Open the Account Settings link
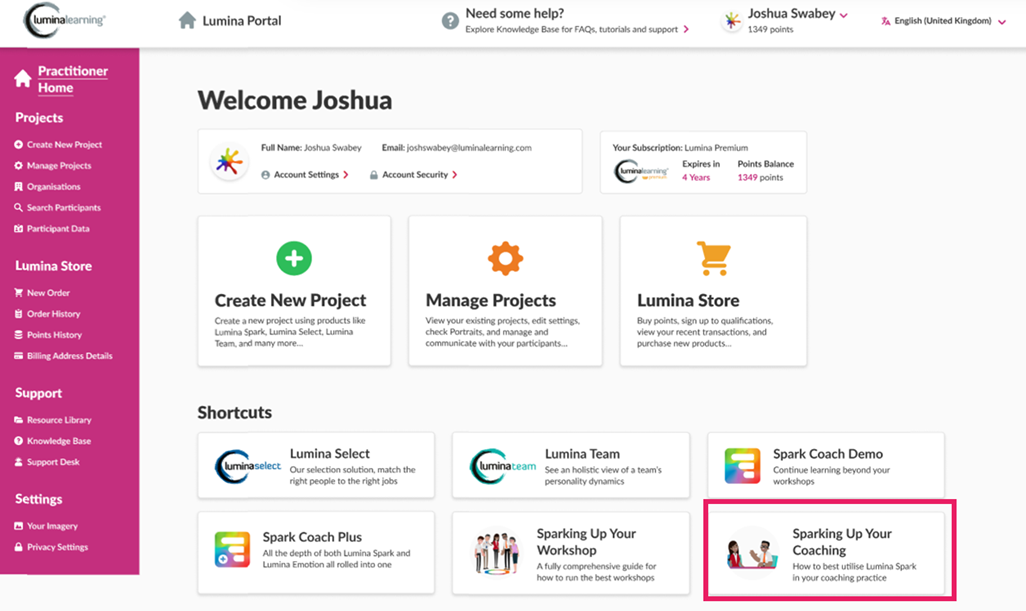This screenshot has width=1026, height=611. tap(306, 175)
